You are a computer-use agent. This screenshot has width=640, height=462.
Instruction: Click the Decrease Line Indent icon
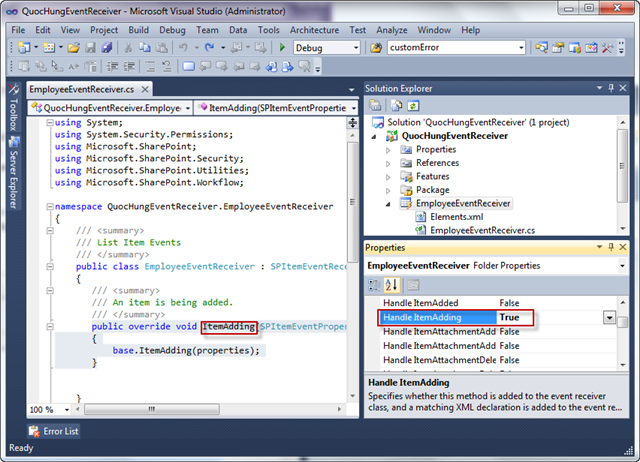pyautogui.click(x=112, y=66)
